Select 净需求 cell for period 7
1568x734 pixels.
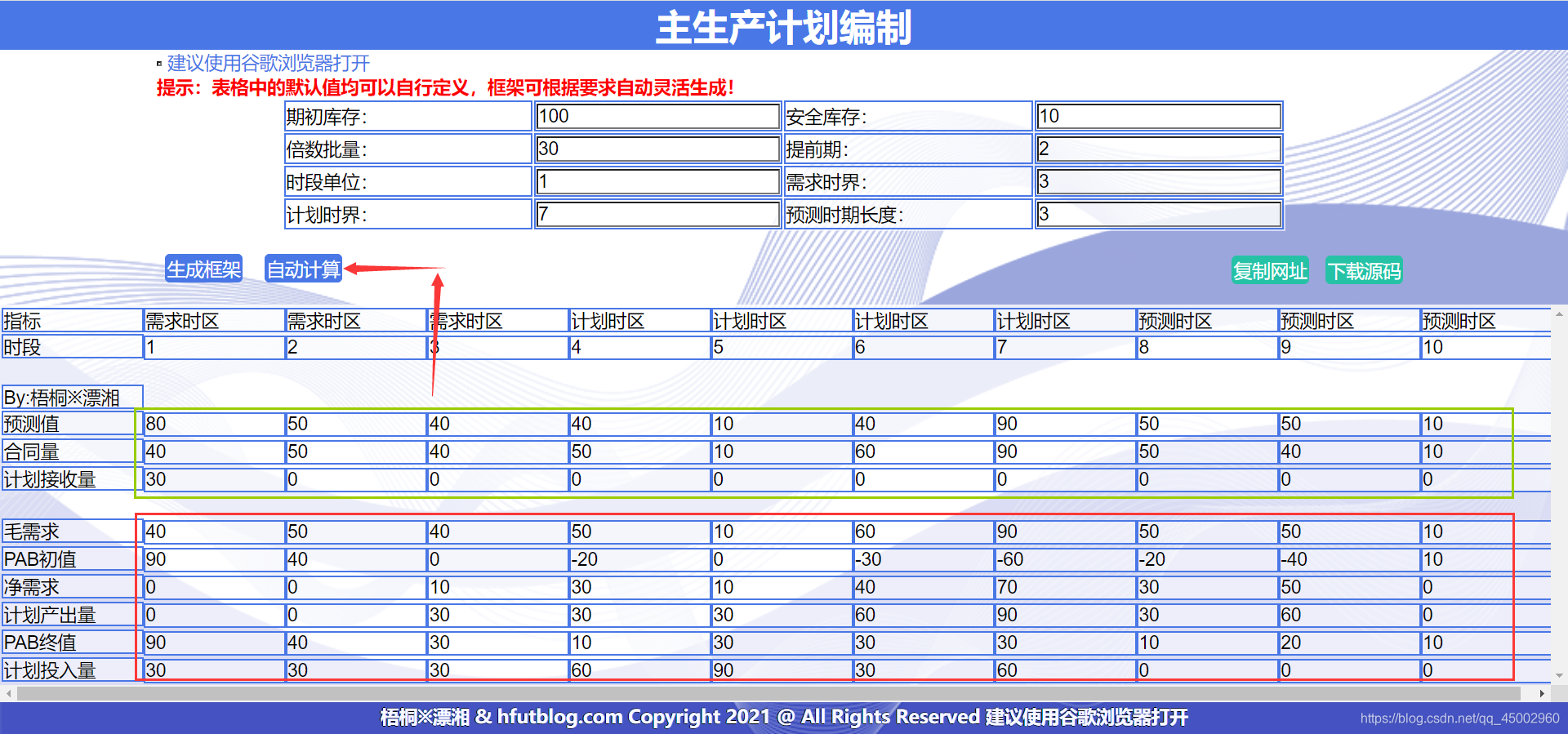pos(1066,587)
